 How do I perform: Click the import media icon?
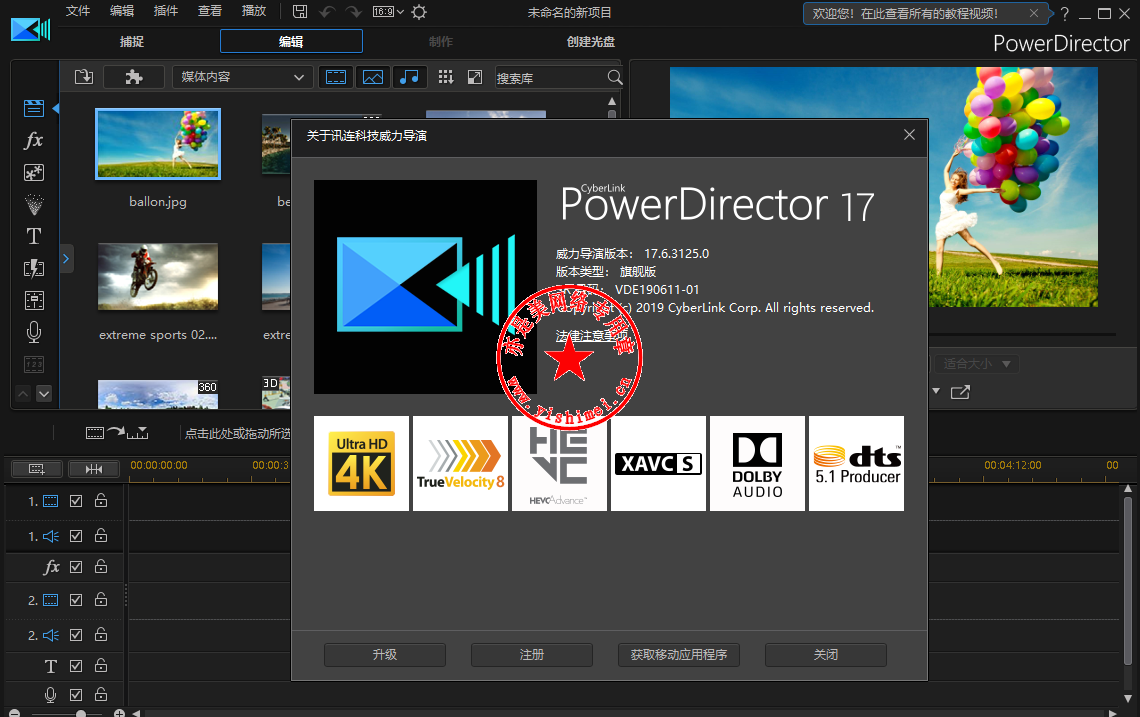pyautogui.click(x=84, y=77)
